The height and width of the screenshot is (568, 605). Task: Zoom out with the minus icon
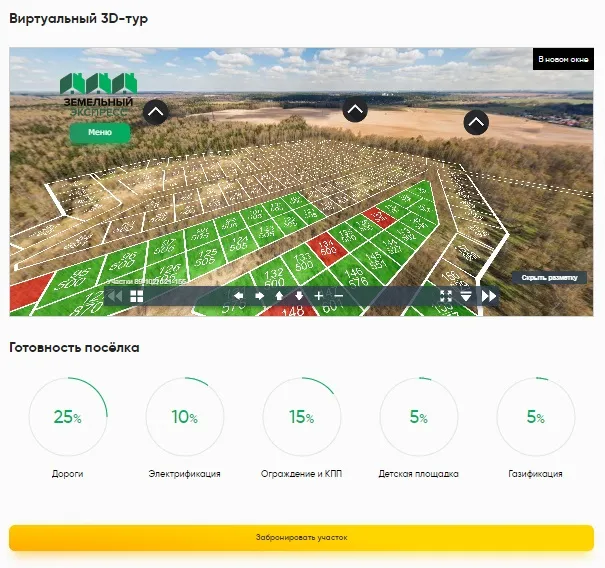coord(339,296)
